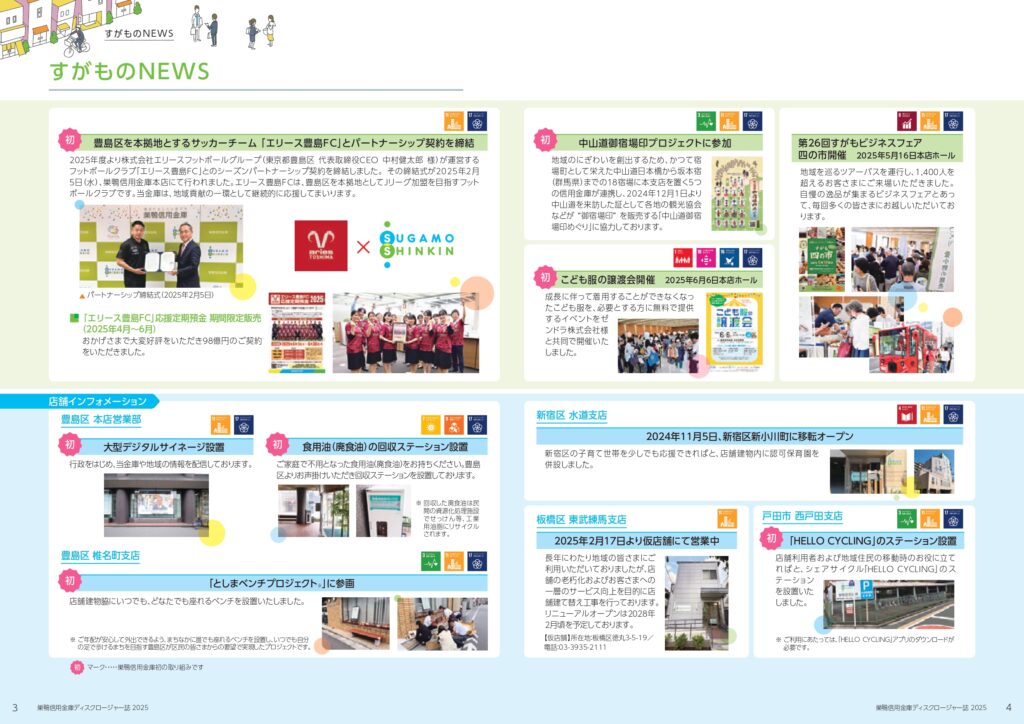Click the 中山道御宿場印 poster image
This screenshot has height=724, width=1024.
point(737,194)
